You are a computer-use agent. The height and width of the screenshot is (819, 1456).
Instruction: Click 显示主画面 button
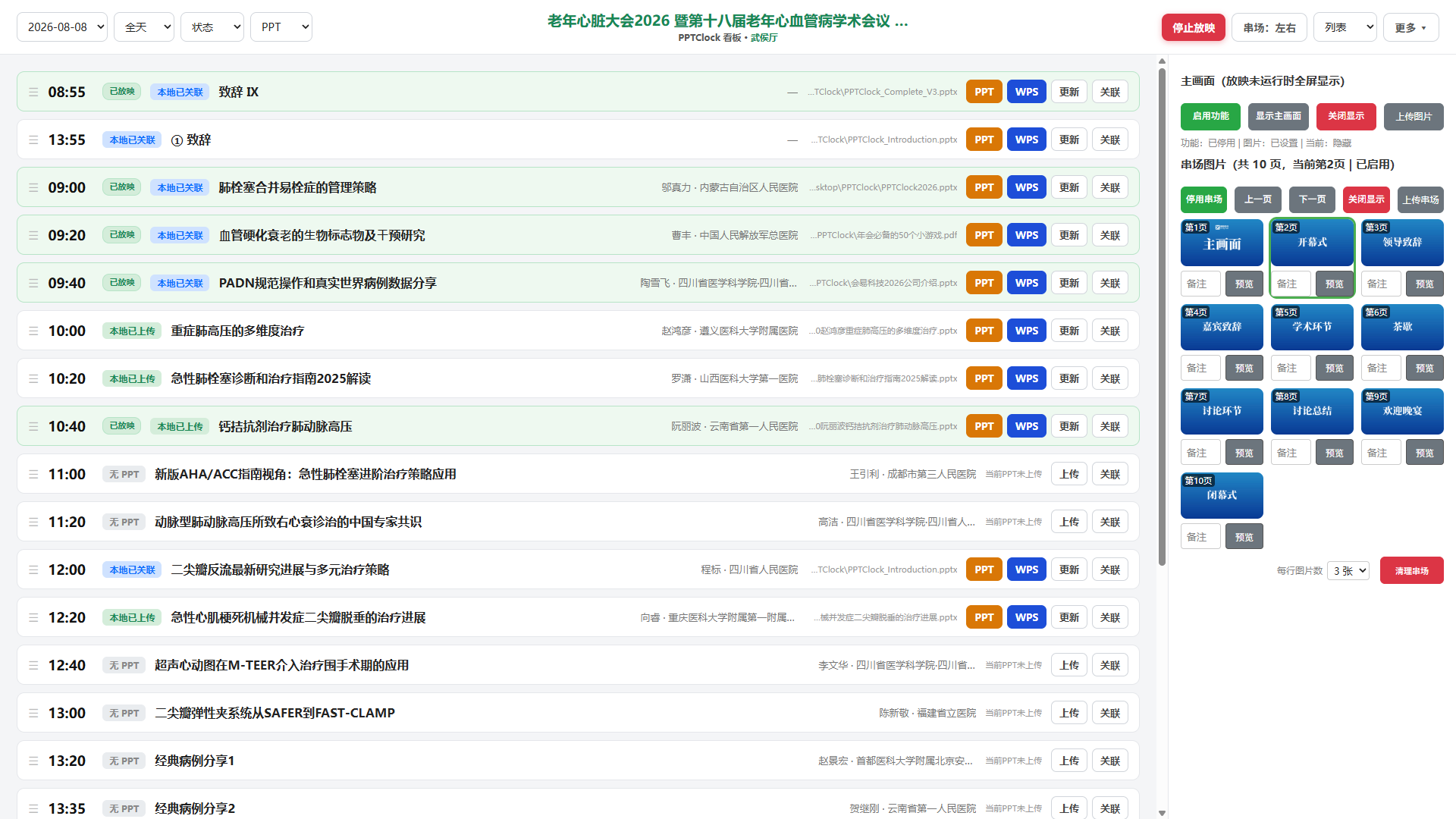[1279, 117]
